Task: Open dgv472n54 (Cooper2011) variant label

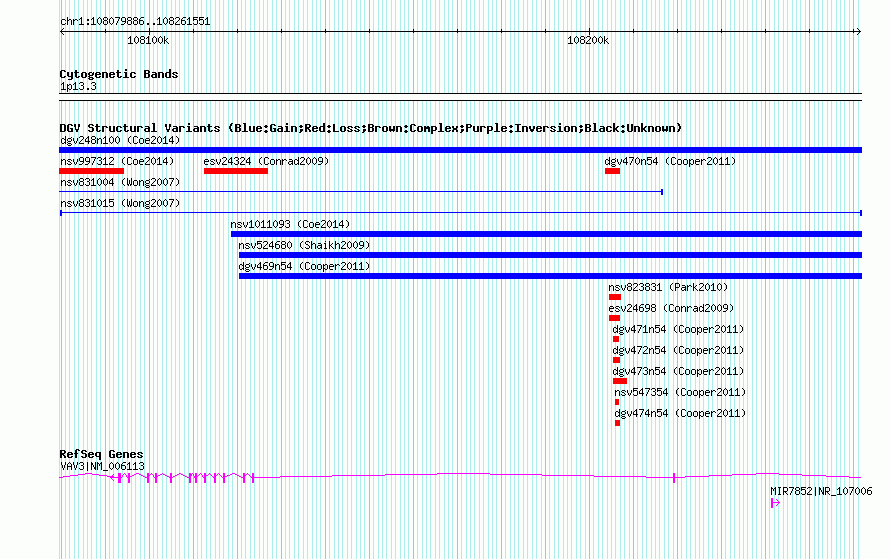Action: [678, 350]
